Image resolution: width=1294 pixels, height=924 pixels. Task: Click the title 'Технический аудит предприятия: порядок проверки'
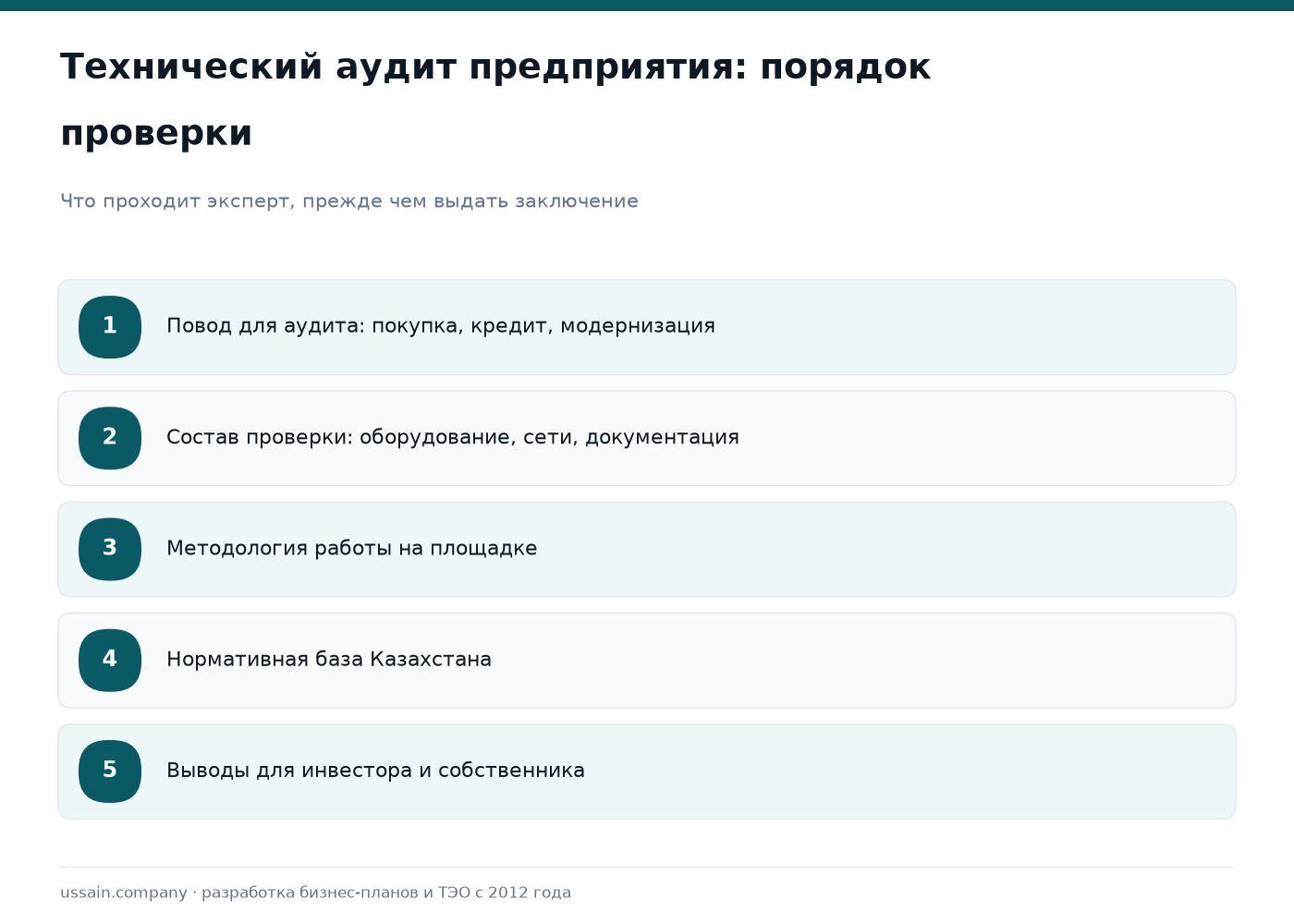[495, 100]
